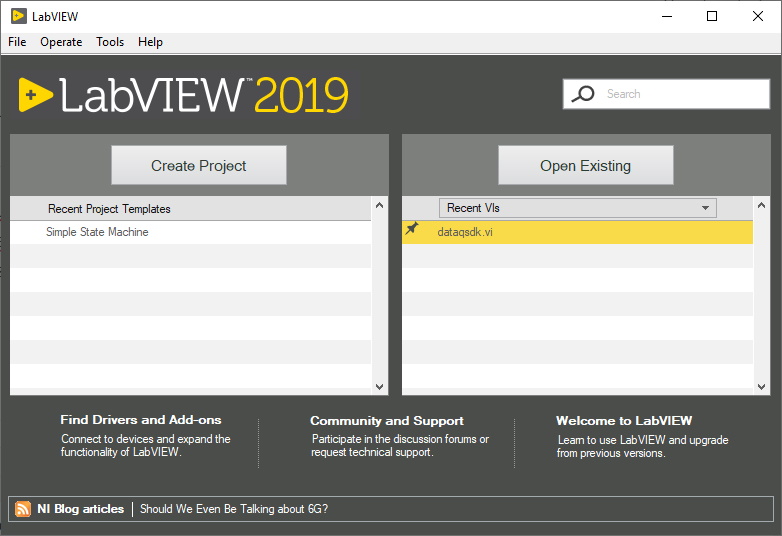
Task: Open the 6G blog article headline
Action: [x=234, y=509]
